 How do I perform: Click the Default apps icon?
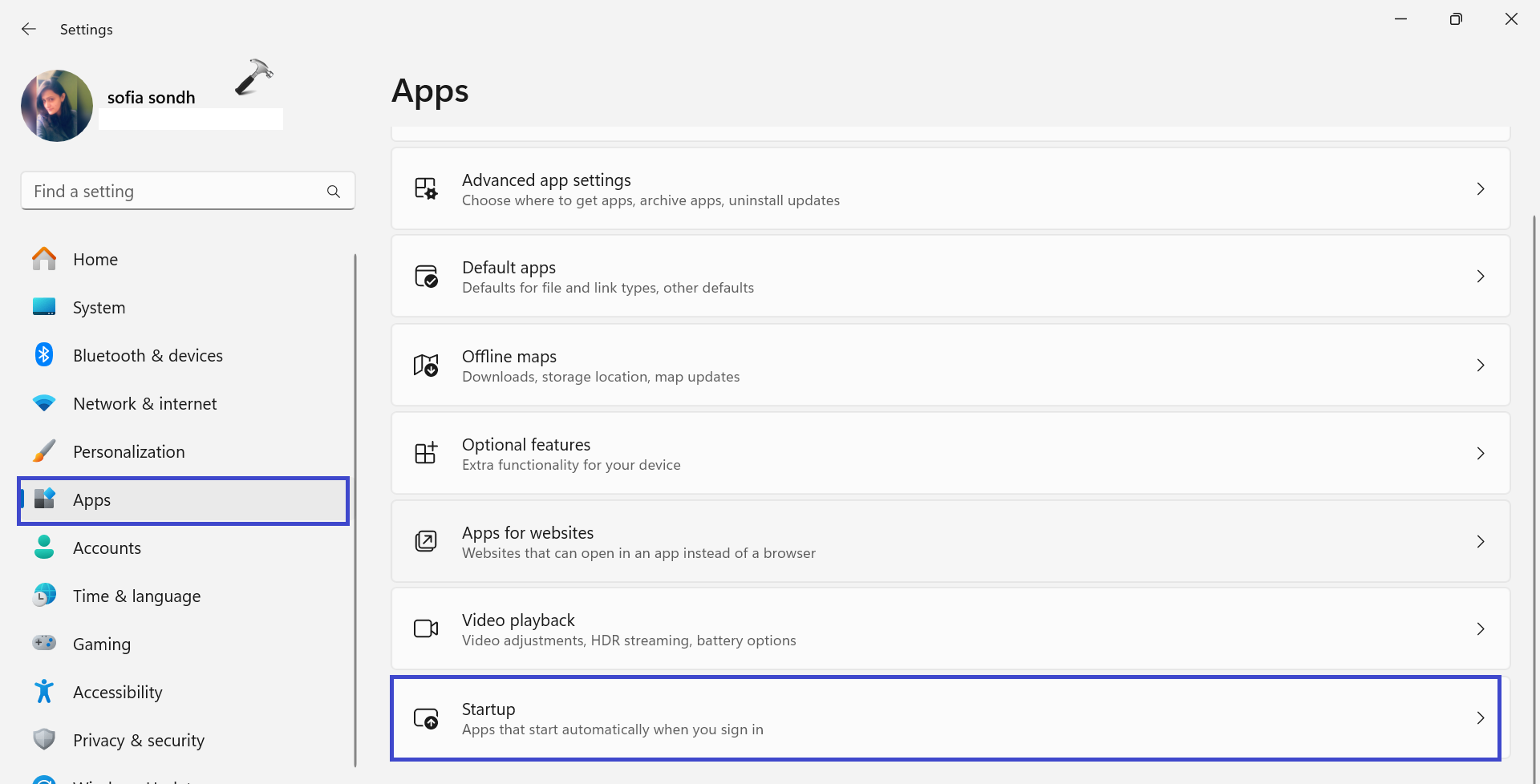pos(426,277)
